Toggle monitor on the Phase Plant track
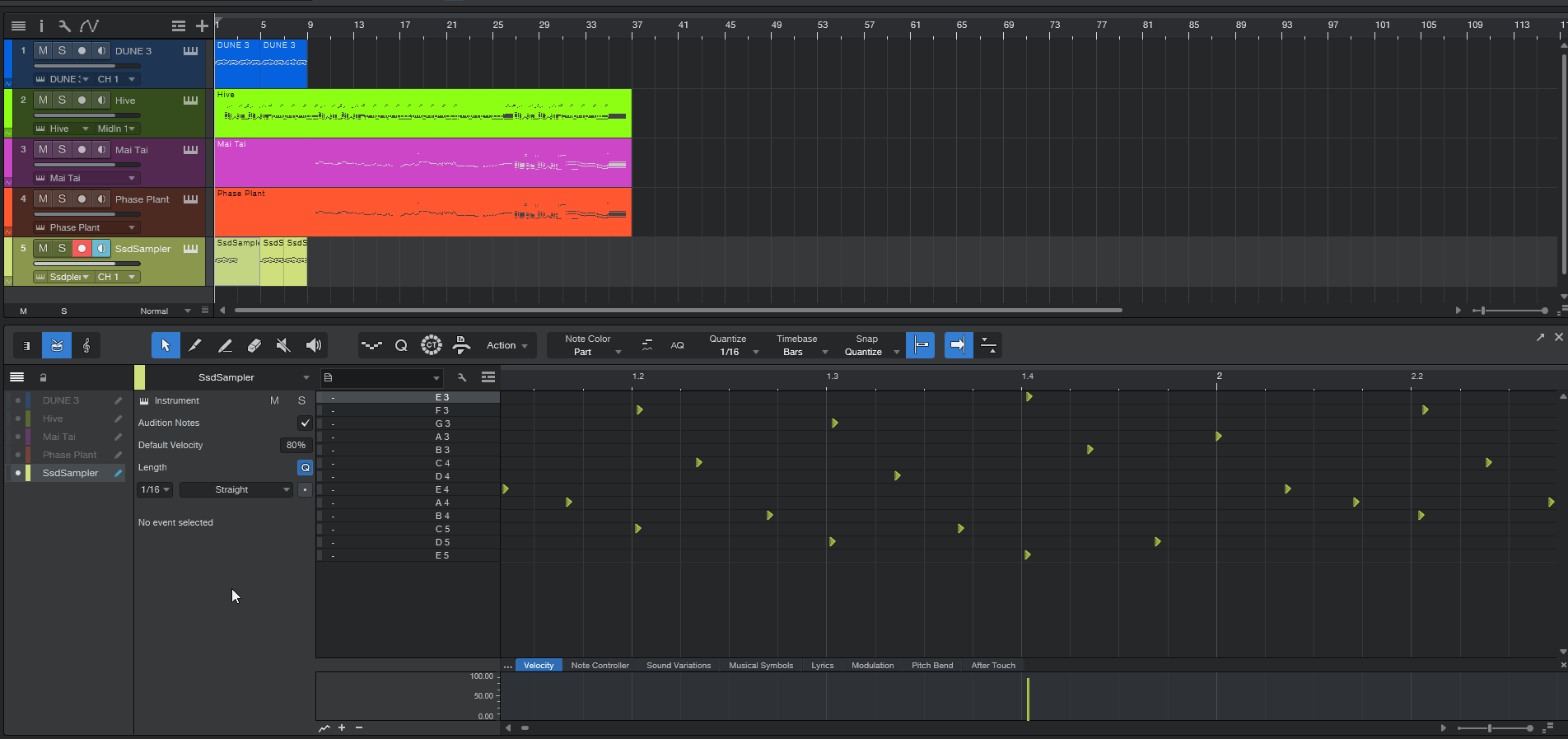The height and width of the screenshot is (739, 1568). [x=101, y=199]
